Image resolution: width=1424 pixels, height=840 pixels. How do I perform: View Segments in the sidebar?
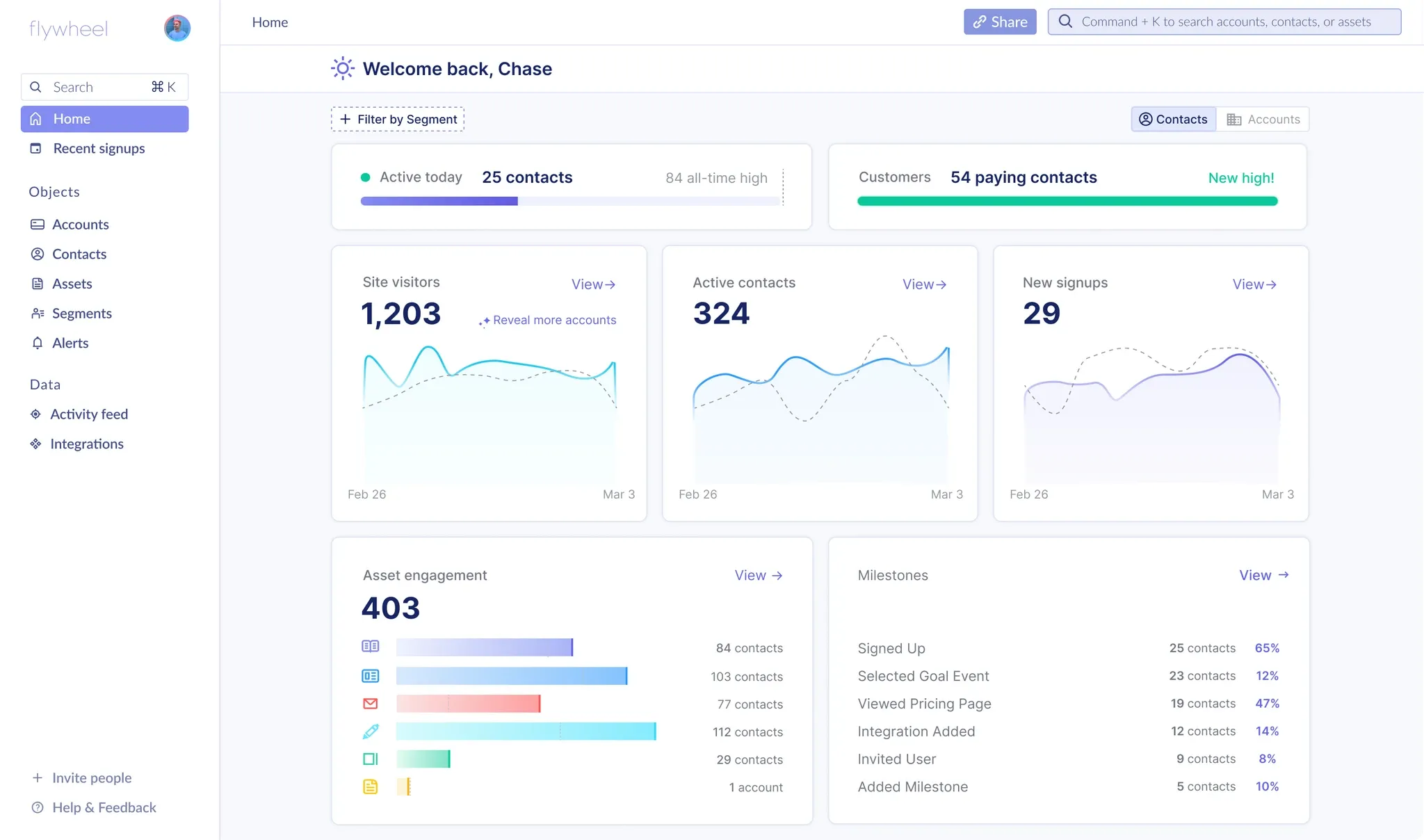(x=82, y=313)
